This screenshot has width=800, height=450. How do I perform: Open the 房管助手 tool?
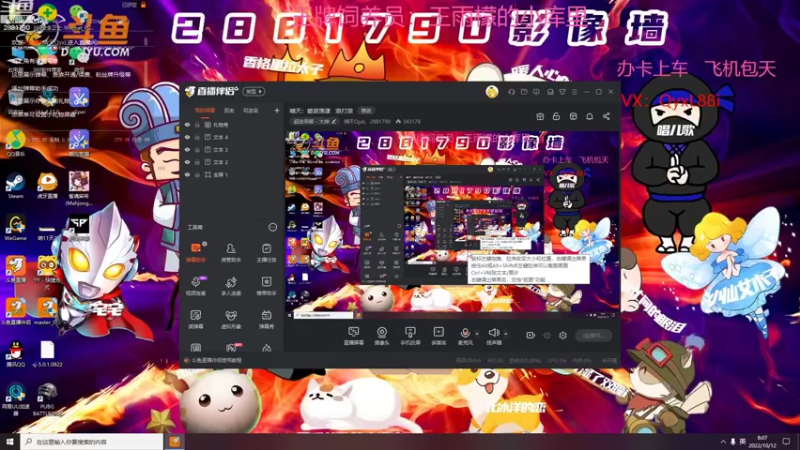pyautogui.click(x=231, y=252)
